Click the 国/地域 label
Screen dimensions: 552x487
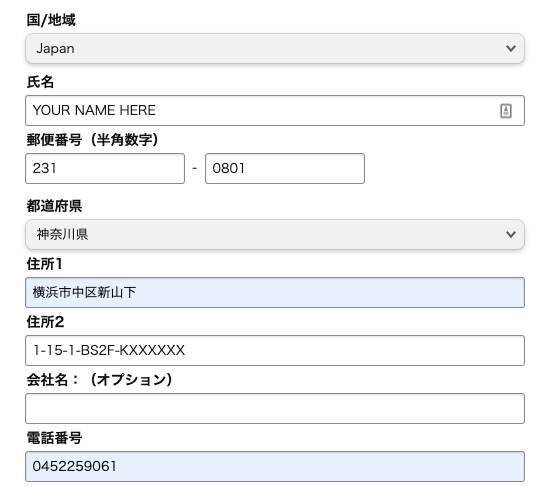pos(51,20)
